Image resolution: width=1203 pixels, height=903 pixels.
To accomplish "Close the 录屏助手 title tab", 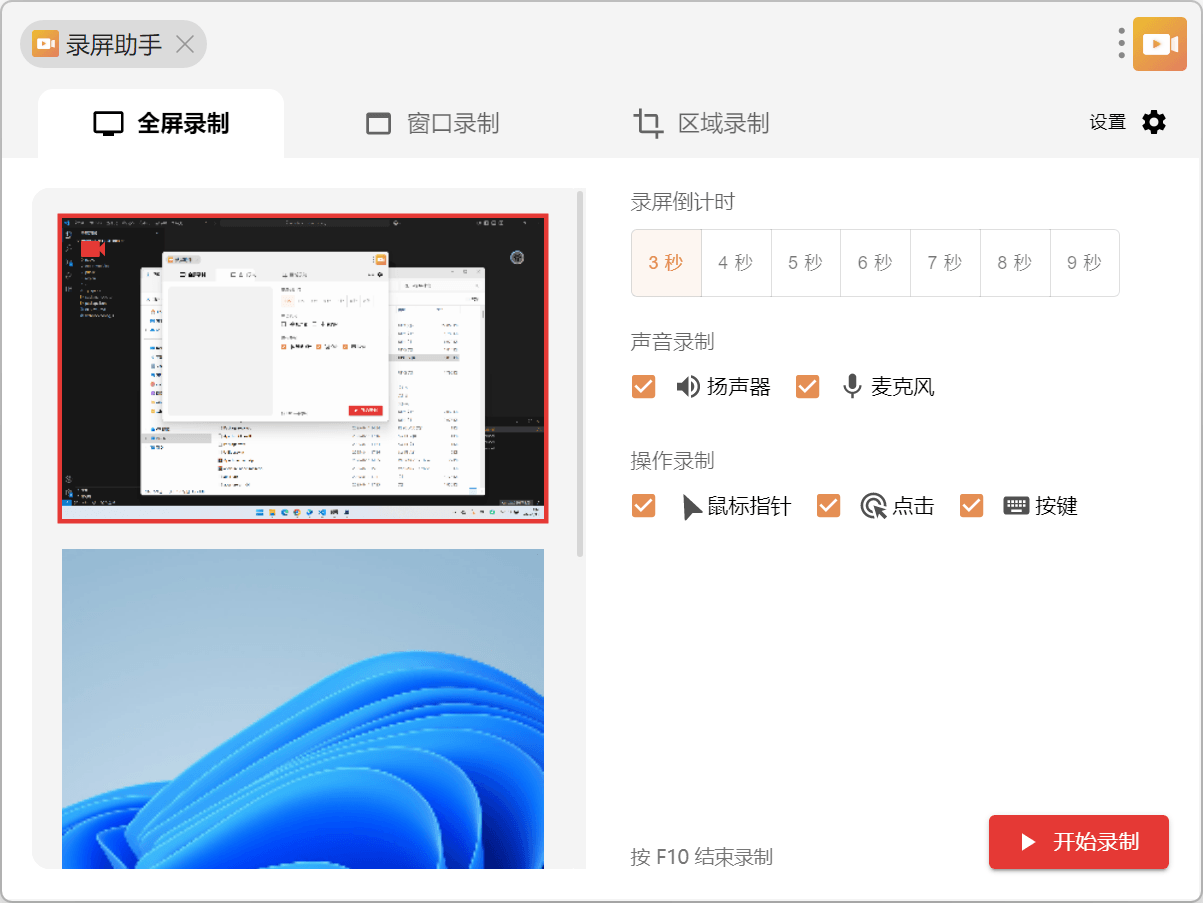I will click(185, 44).
